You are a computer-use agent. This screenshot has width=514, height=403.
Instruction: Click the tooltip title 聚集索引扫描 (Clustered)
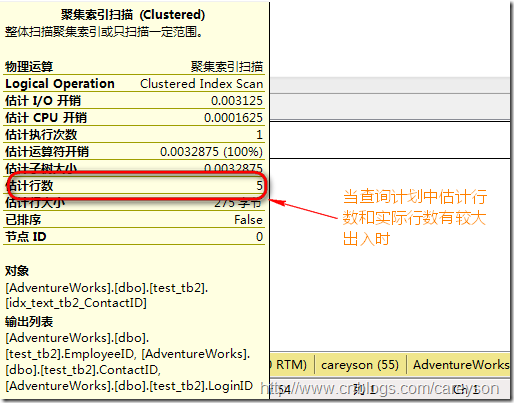pos(133,15)
